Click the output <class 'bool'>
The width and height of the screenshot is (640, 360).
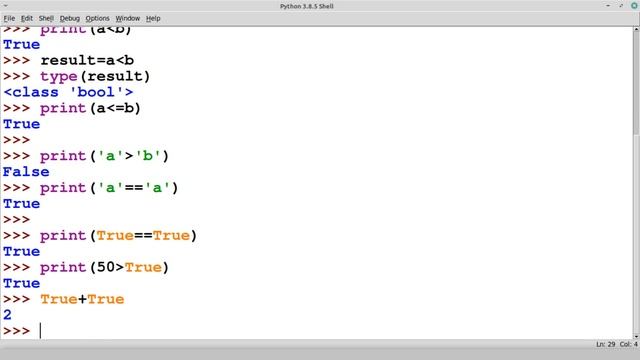click(68, 92)
